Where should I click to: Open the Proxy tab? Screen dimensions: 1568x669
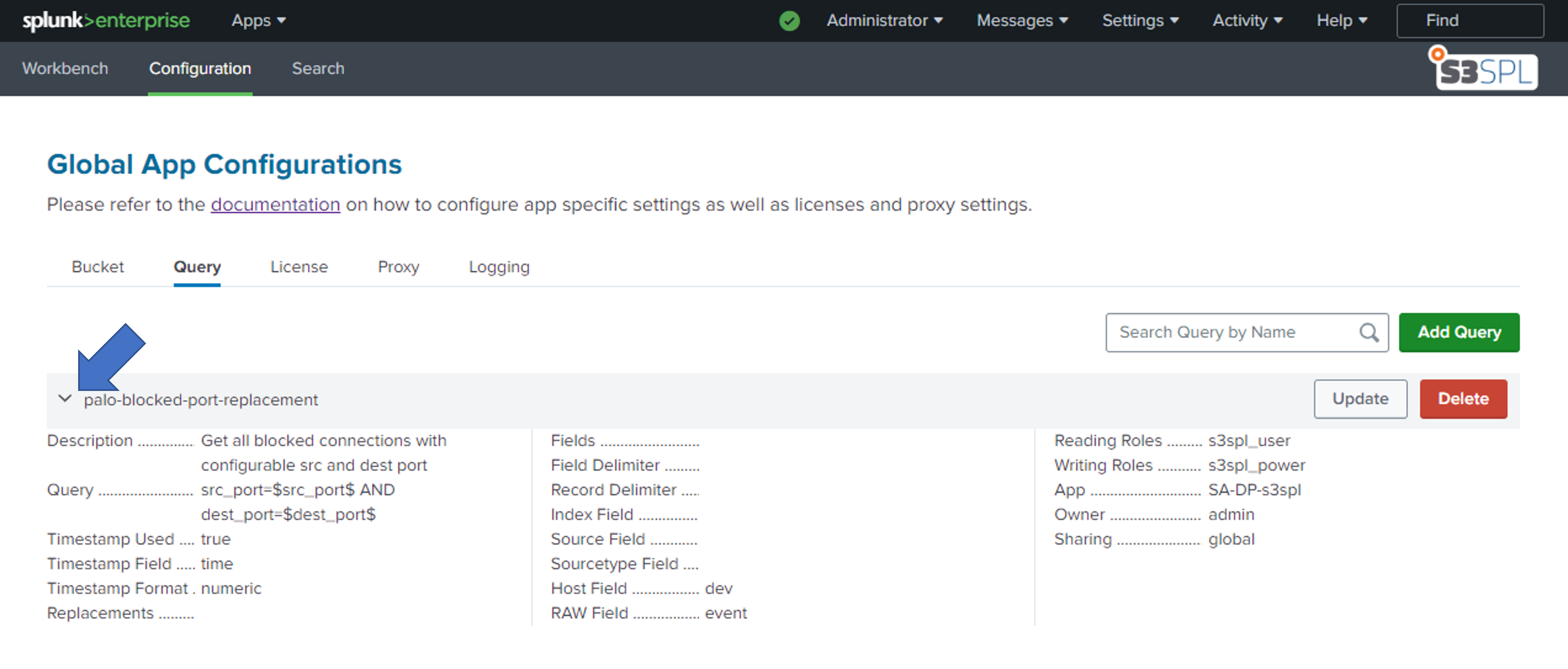click(398, 267)
